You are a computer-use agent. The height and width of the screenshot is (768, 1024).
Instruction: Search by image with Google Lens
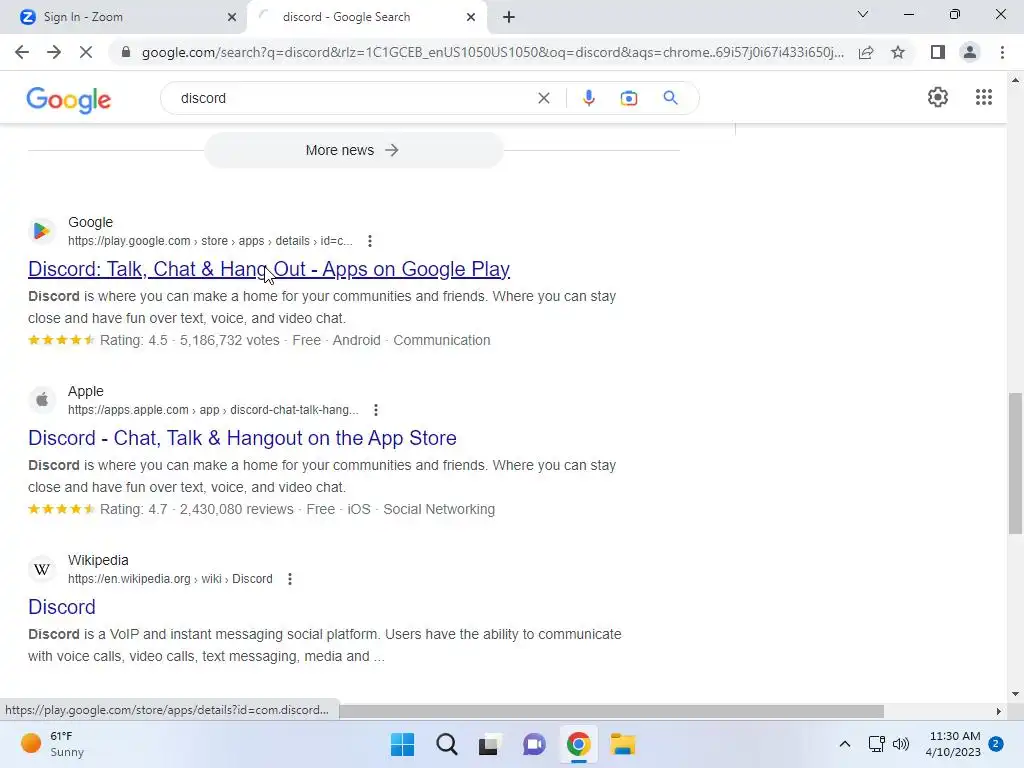click(x=629, y=98)
